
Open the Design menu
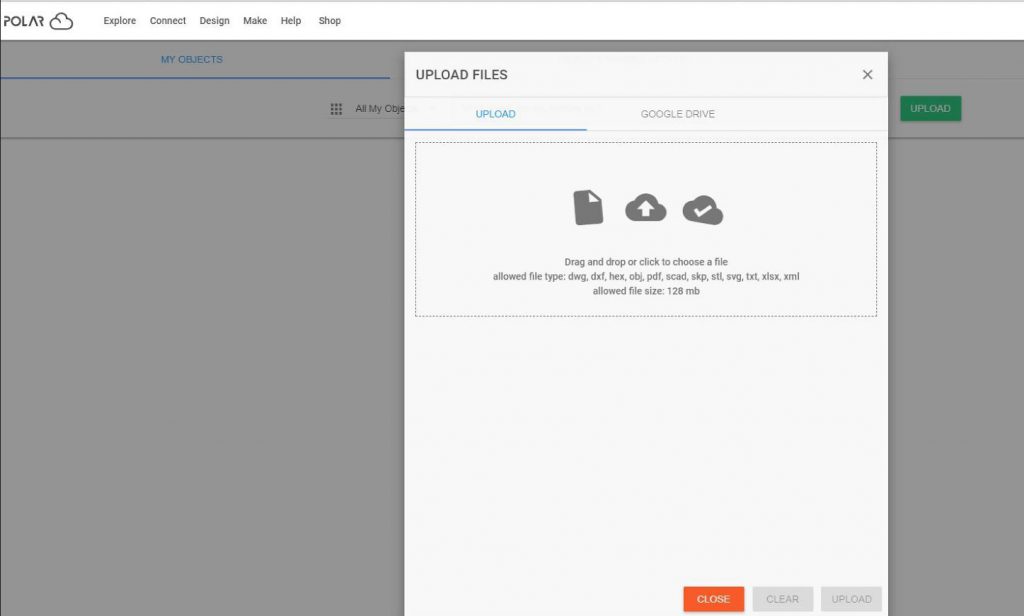(x=214, y=21)
